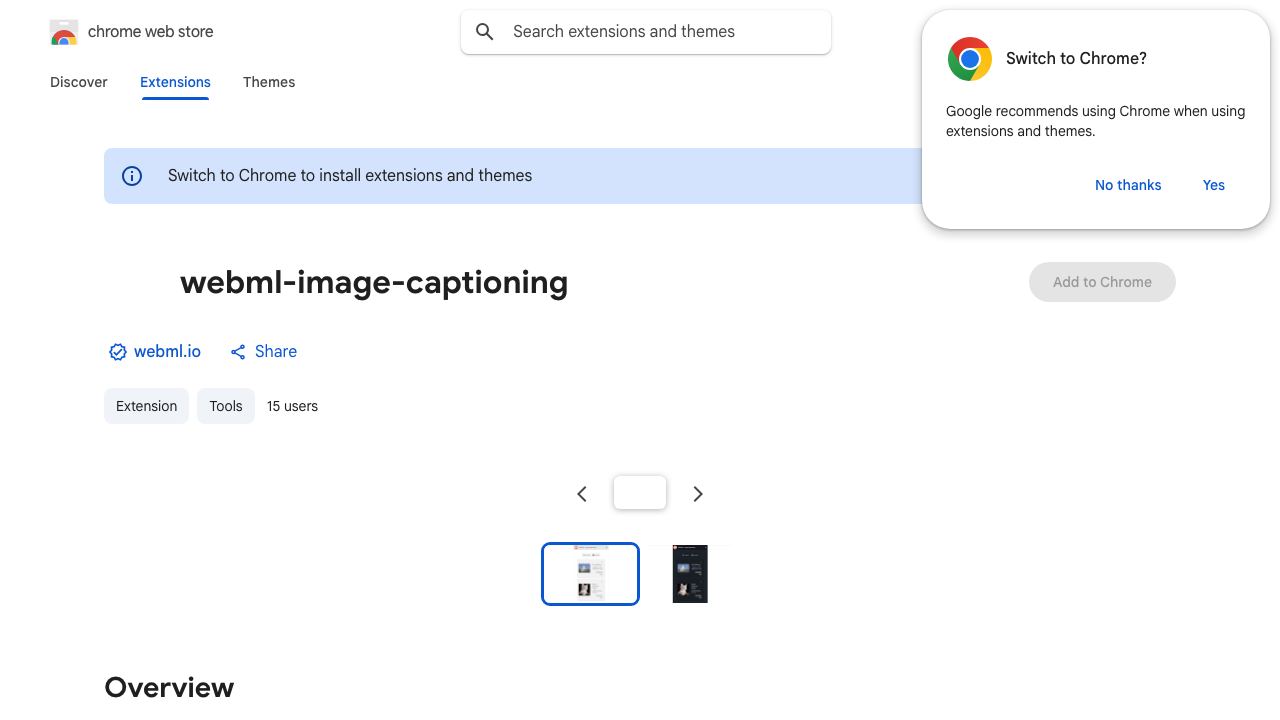Image resolution: width=1280 pixels, height=720 pixels.
Task: Open the webml.io publisher link
Action: pyautogui.click(x=167, y=352)
